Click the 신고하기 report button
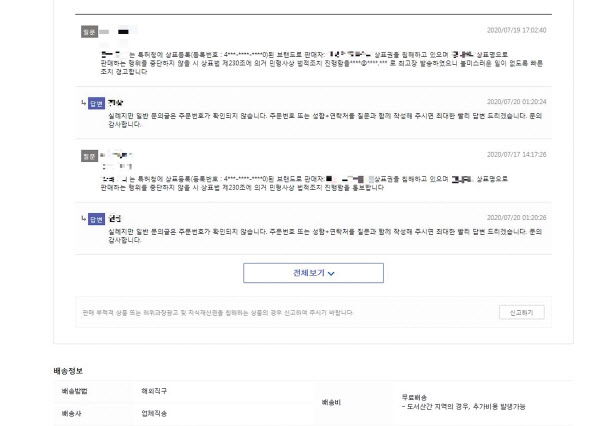The width and height of the screenshot is (590, 426). pyautogui.click(x=522, y=312)
